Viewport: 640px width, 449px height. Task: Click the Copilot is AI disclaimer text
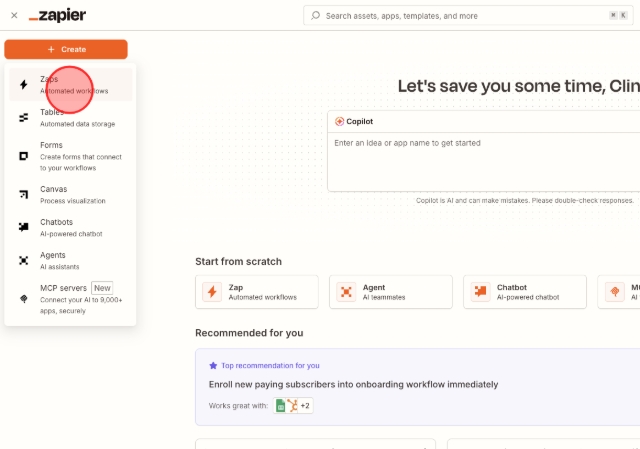coord(524,200)
